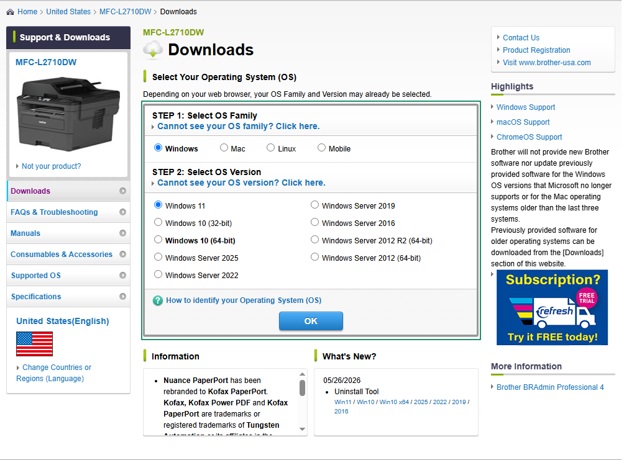Image resolution: width=624 pixels, height=460 pixels.
Task: Open 'How to identify your Operating System' link
Action: click(244, 300)
